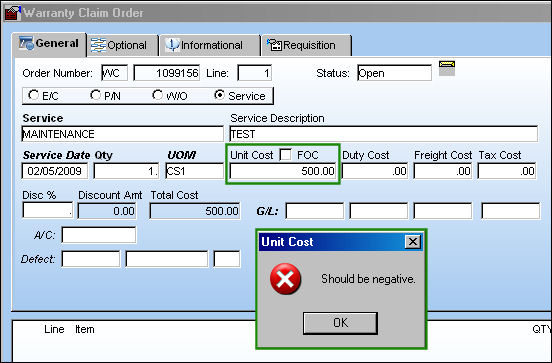
Task: Click OK in the Unit Cost dialog
Action: point(340,323)
